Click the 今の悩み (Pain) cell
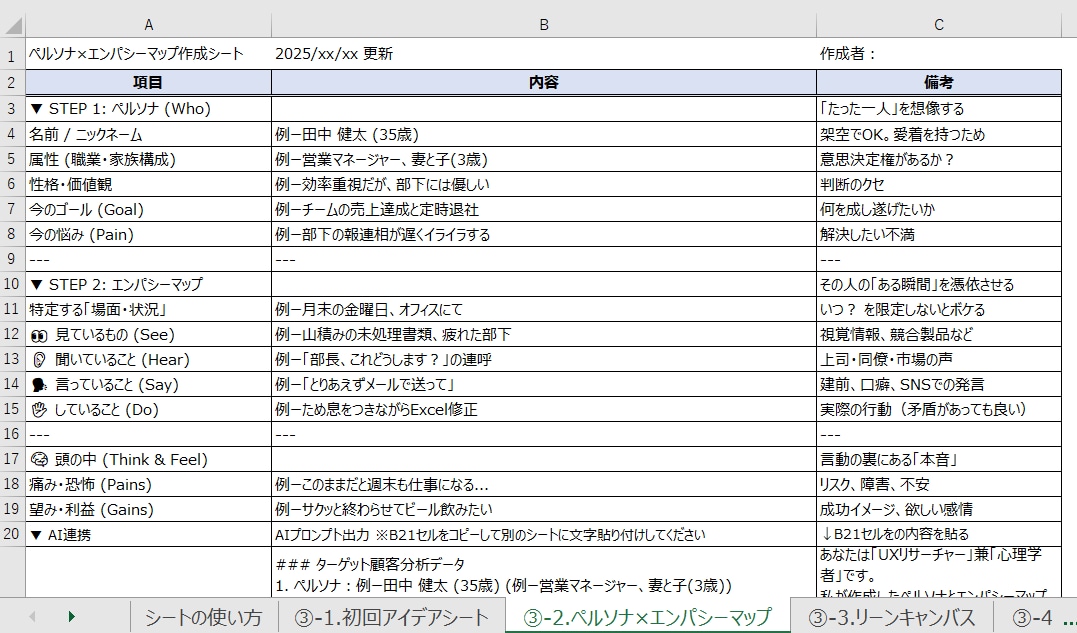The width and height of the screenshot is (1077, 633). [148, 234]
